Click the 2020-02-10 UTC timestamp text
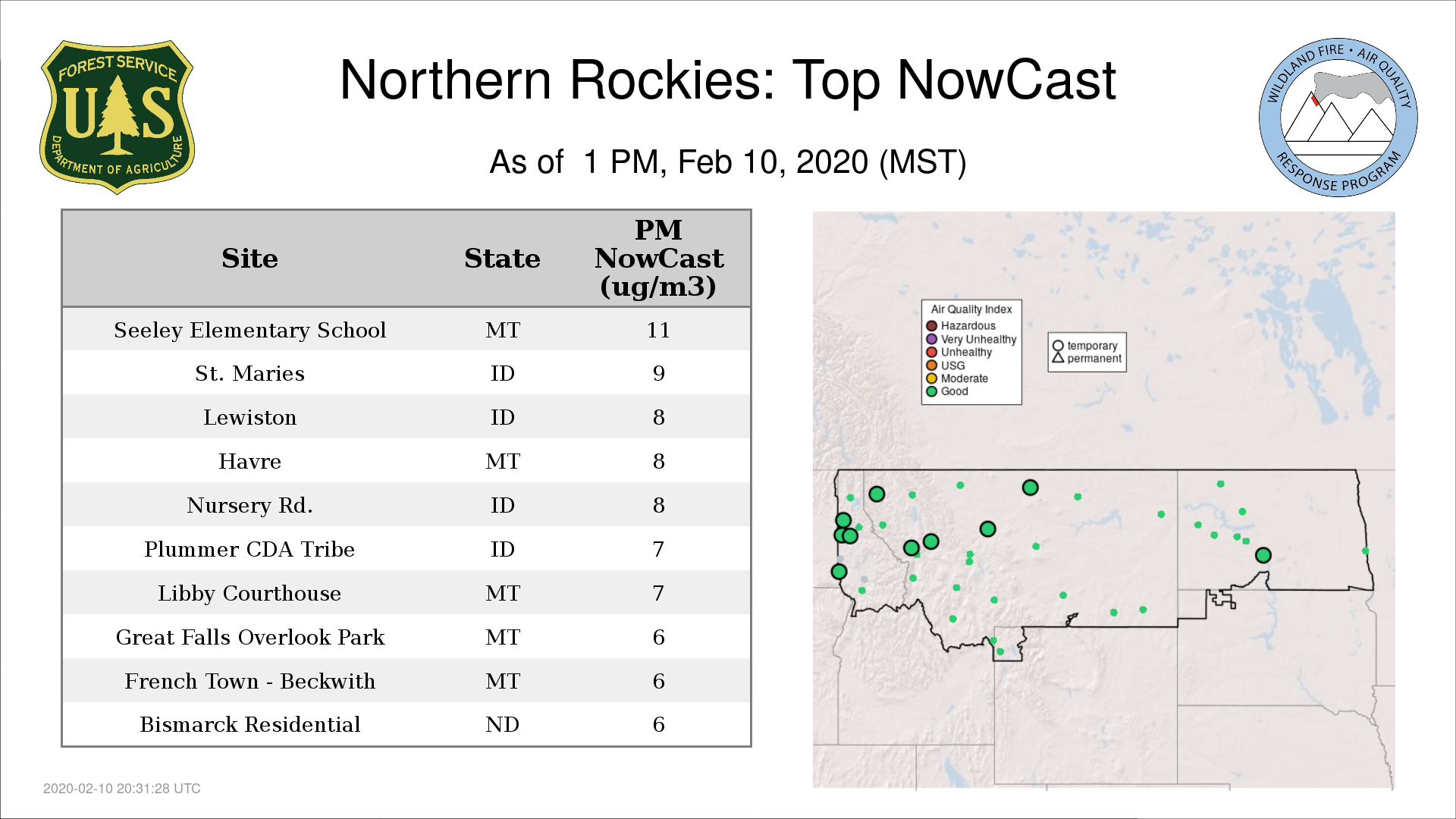 click(121, 789)
